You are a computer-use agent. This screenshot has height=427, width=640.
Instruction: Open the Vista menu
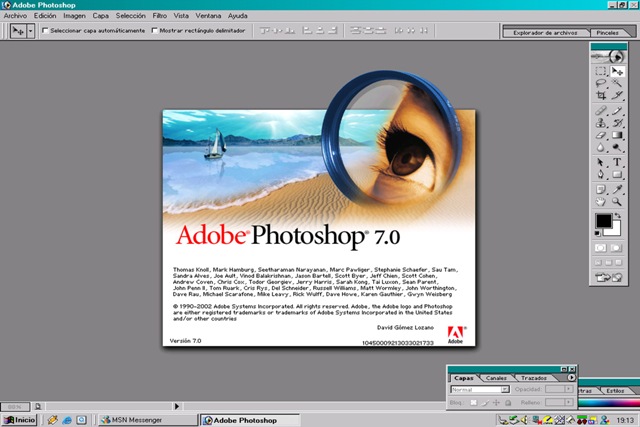181,16
